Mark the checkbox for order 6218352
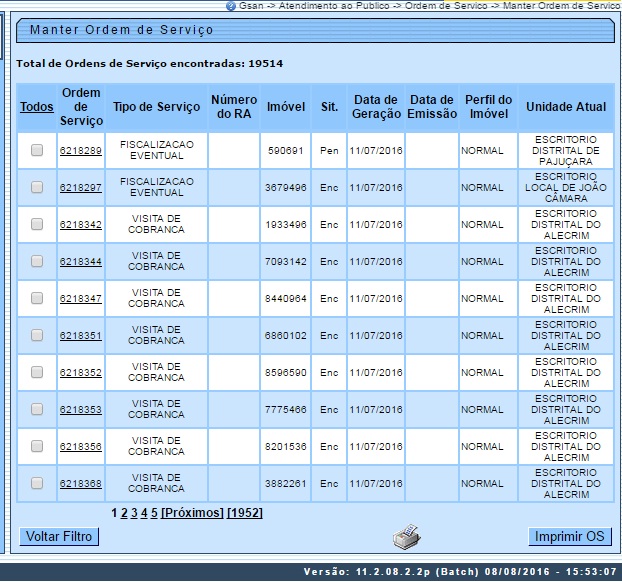The width and height of the screenshot is (622, 582). (37, 372)
